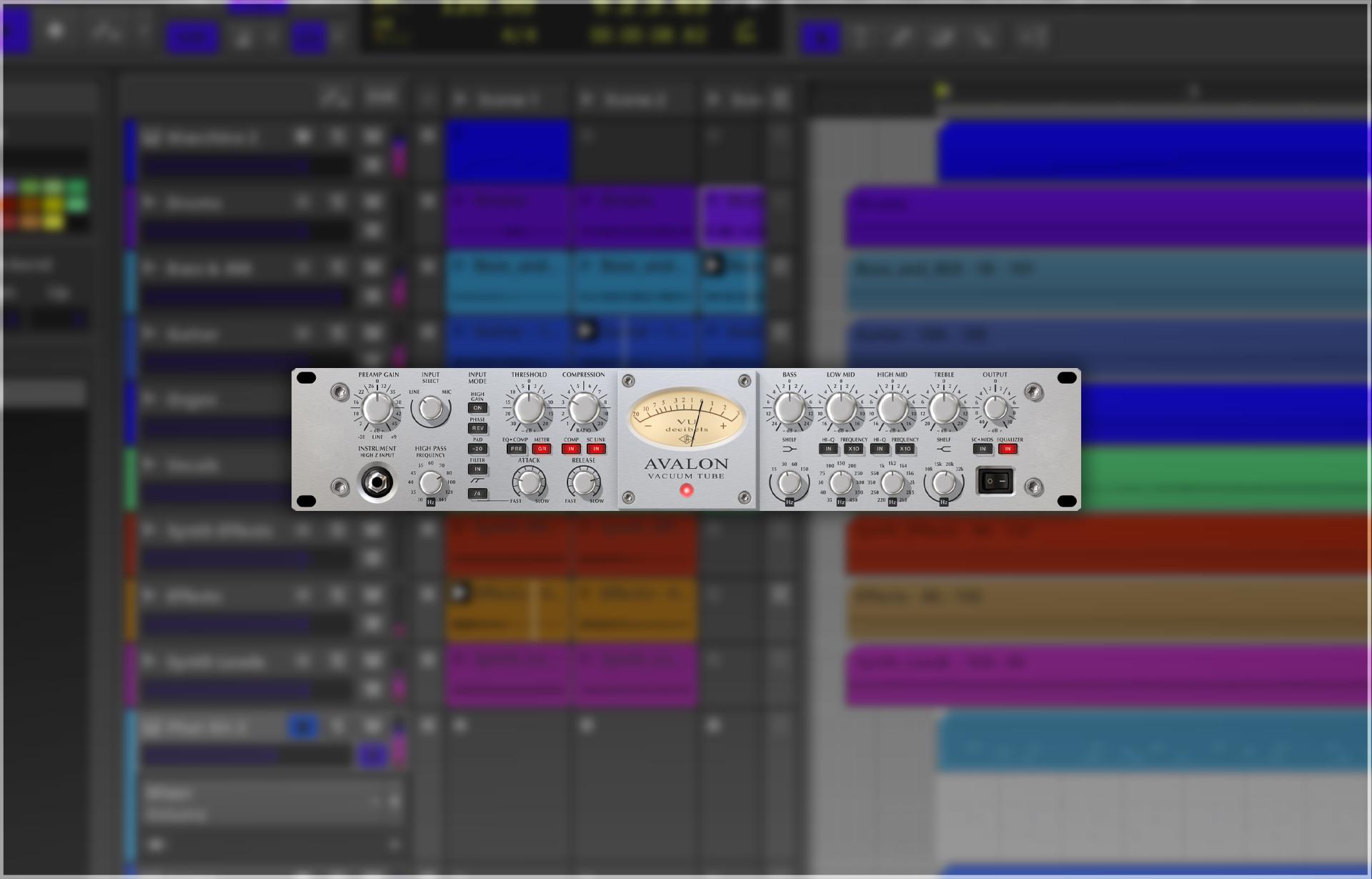1372x879 pixels.
Task: Click the Attack knob
Action: pyautogui.click(x=530, y=483)
